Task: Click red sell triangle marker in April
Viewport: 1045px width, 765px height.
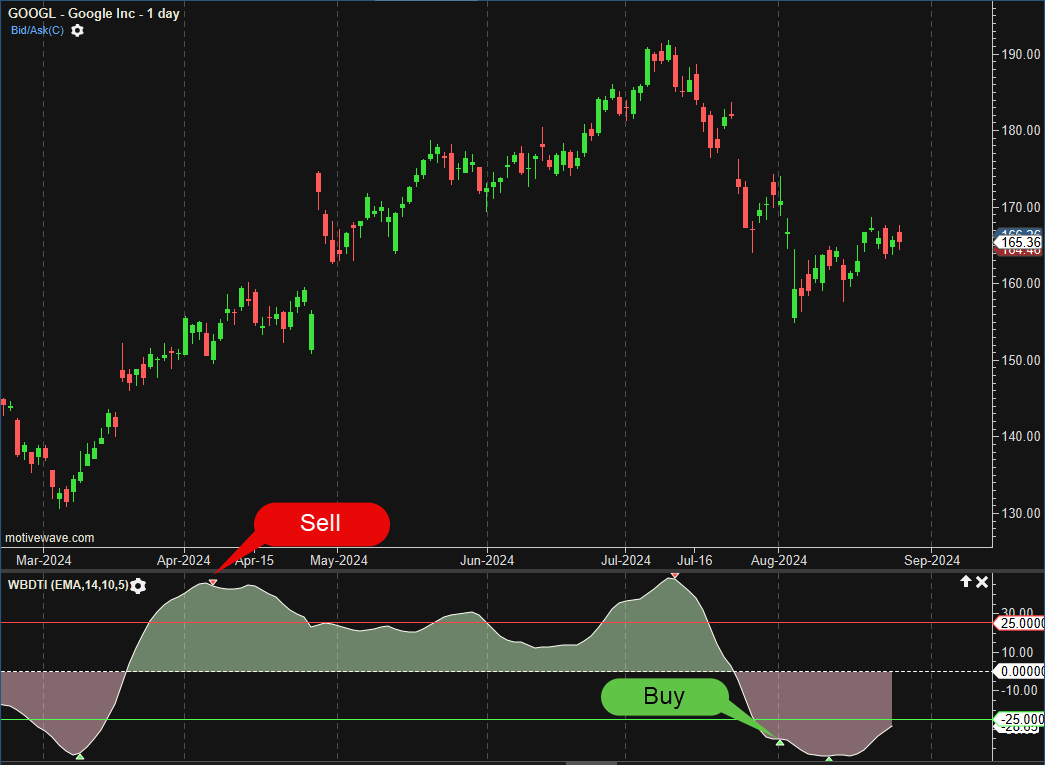Action: (213, 582)
